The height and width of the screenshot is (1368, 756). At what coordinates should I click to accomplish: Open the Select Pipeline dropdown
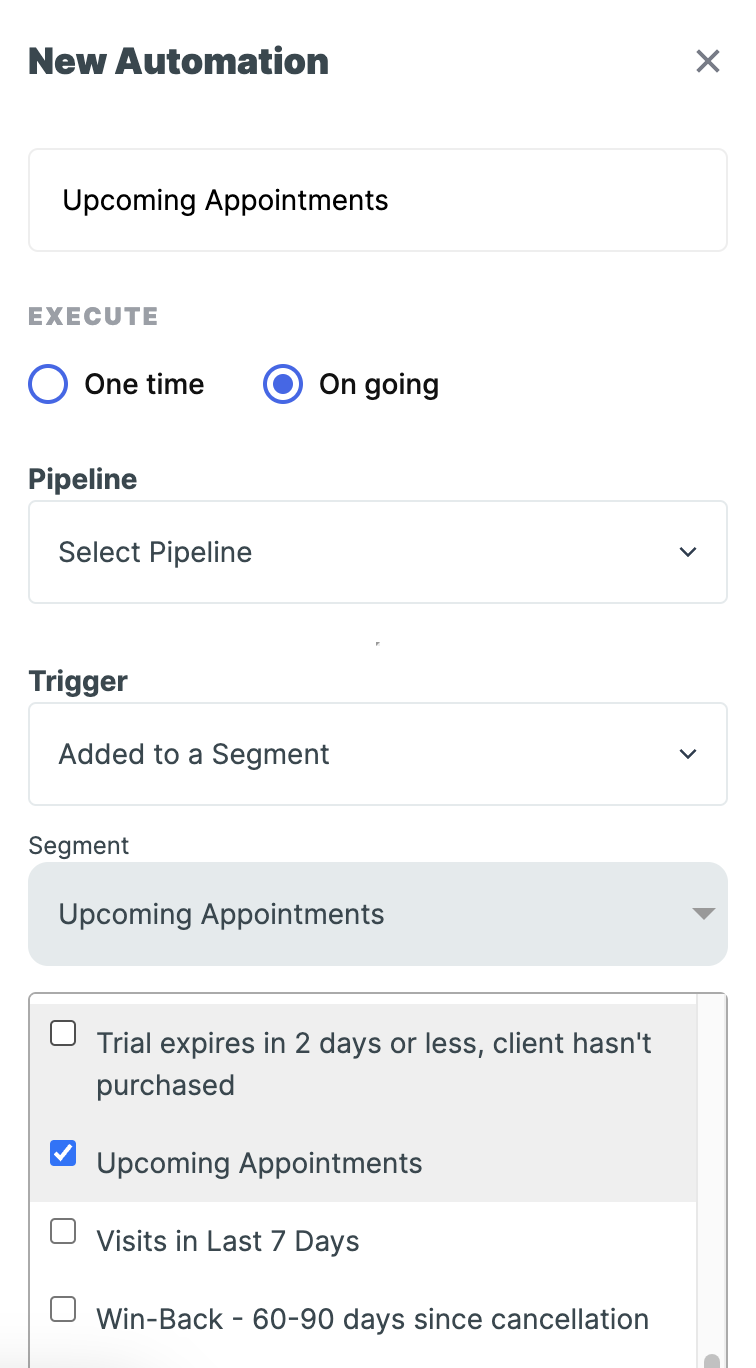(x=377, y=552)
